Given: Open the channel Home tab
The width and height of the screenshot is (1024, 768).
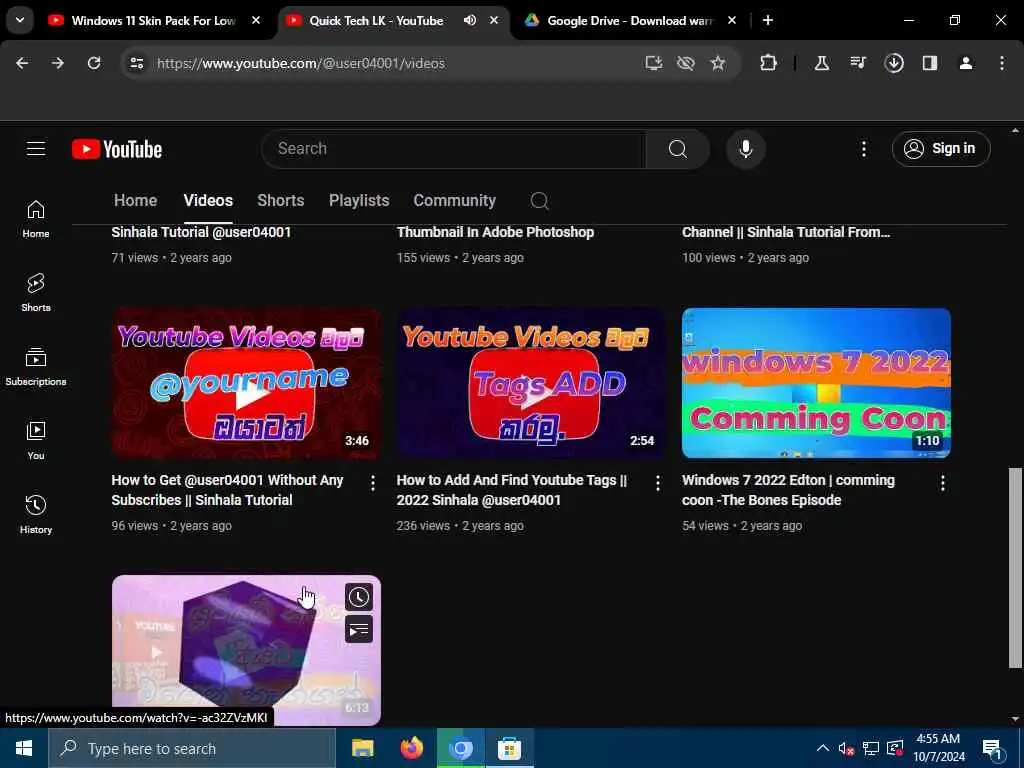Looking at the screenshot, I should 135,200.
